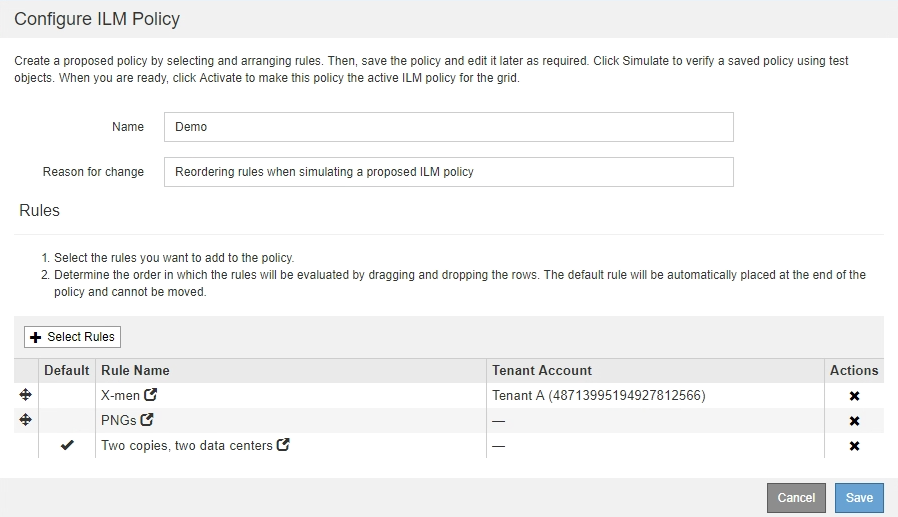Viewport: 898px width, 517px height.
Task: Remove the PNGs rule from policy
Action: click(854, 421)
